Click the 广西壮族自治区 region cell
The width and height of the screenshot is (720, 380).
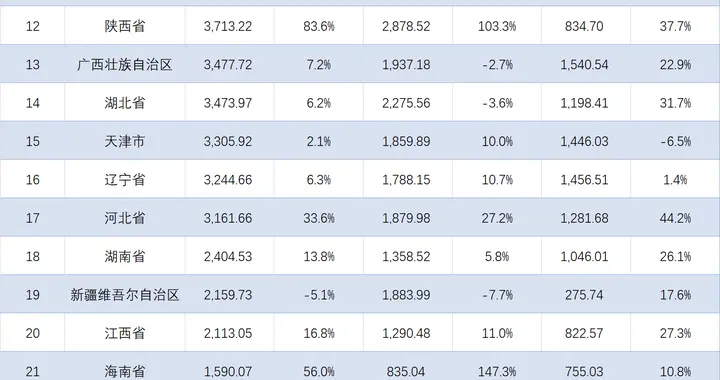tap(124, 65)
